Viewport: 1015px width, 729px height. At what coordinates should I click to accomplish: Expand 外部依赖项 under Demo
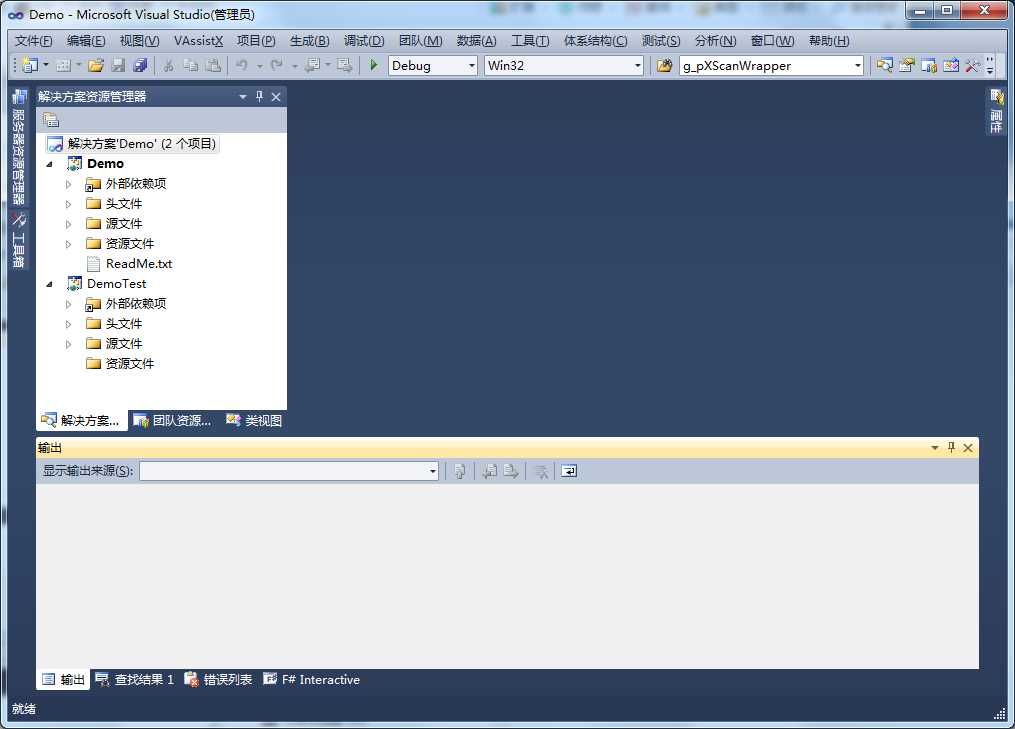[x=68, y=185]
